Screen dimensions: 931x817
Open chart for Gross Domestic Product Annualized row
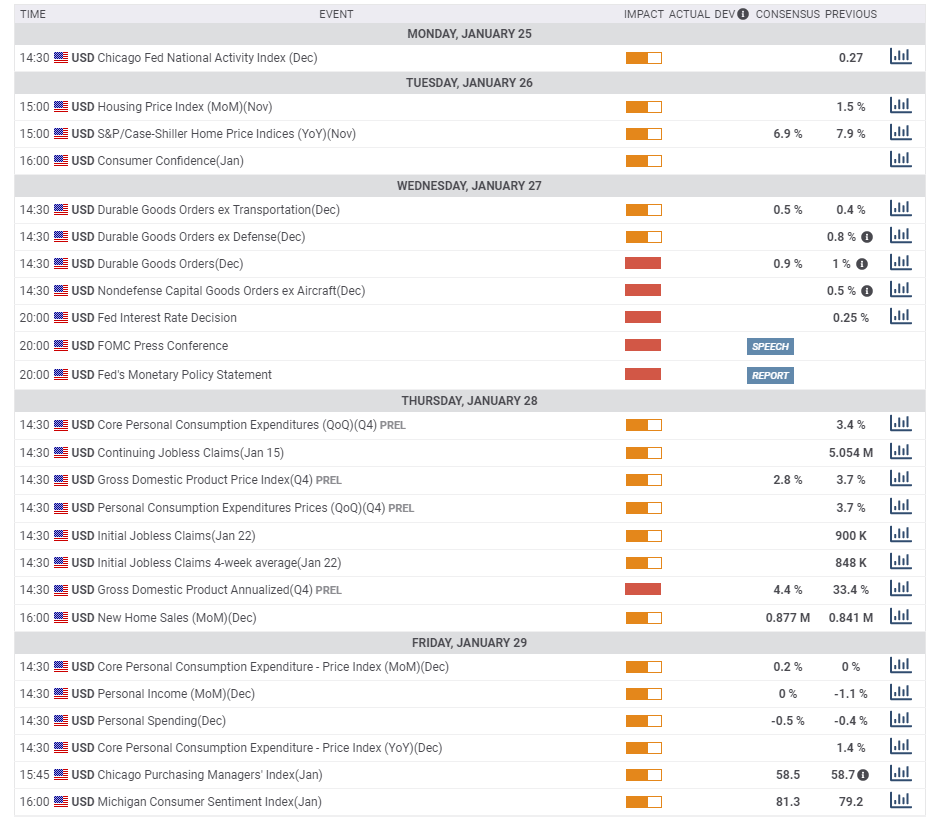(900, 589)
